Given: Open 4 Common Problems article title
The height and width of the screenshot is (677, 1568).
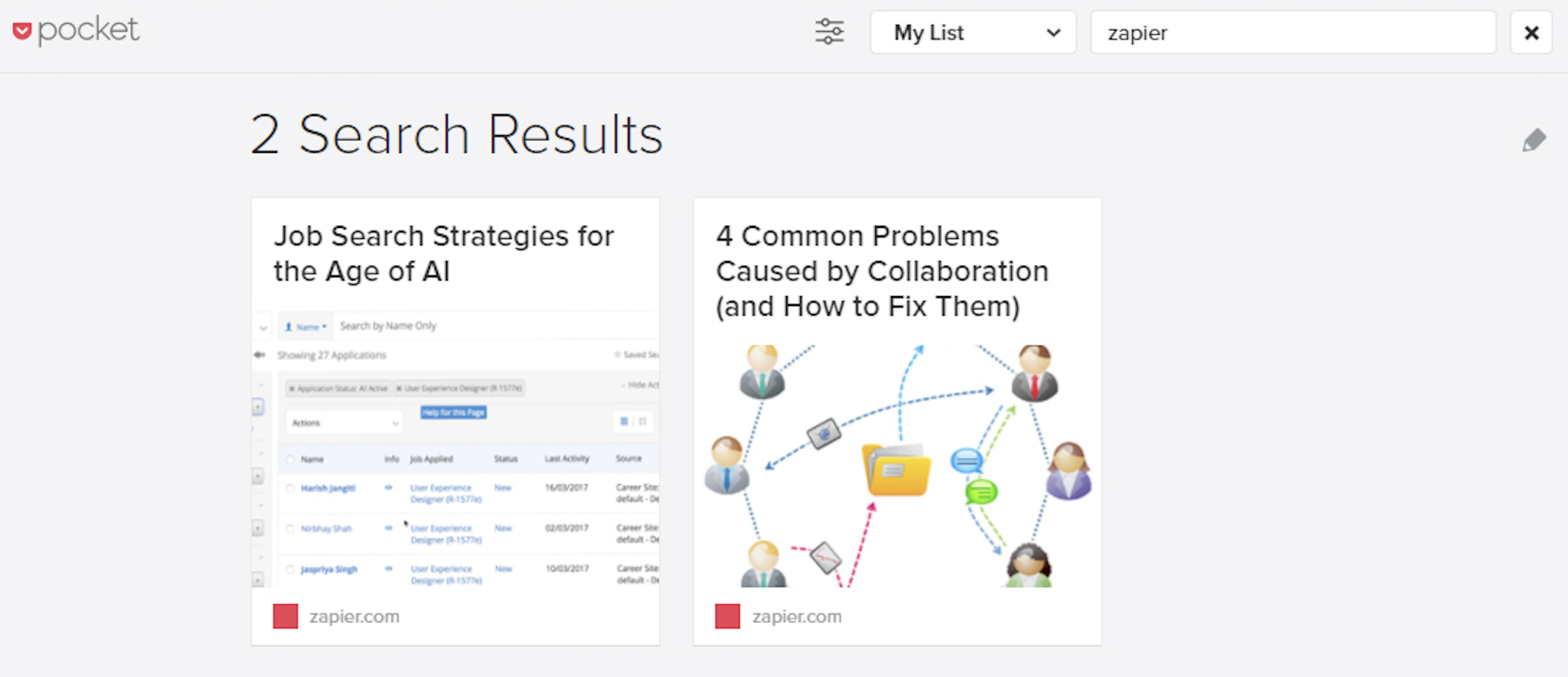Looking at the screenshot, I should tap(882, 271).
